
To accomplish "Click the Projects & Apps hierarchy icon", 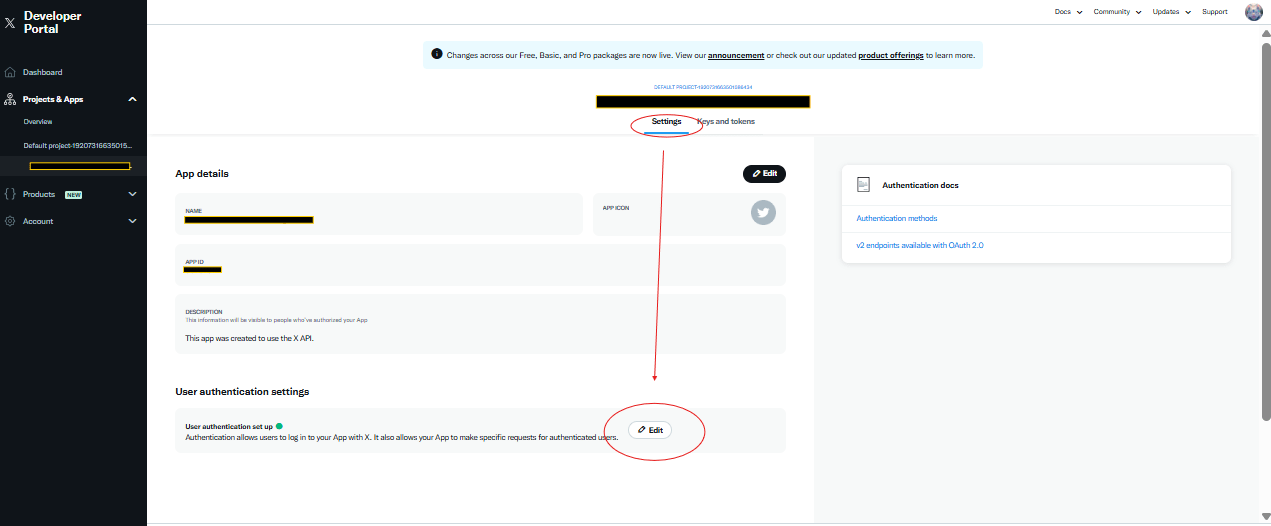I will pyautogui.click(x=10, y=99).
